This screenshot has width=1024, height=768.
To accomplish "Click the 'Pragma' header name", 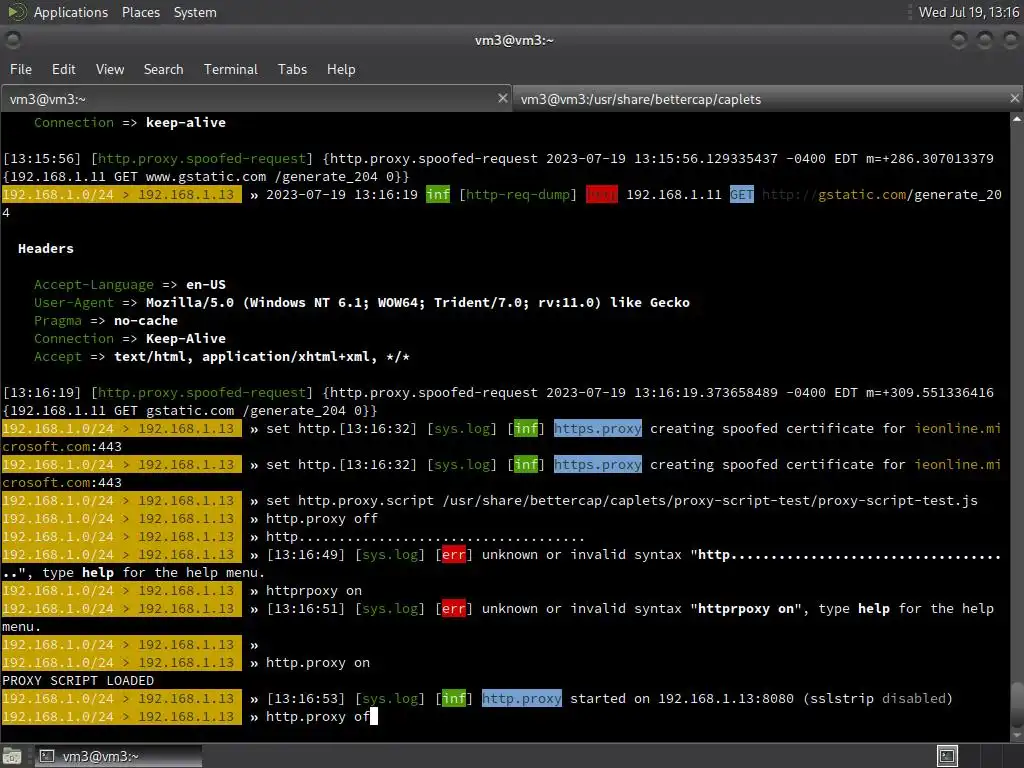I will [x=57, y=321].
